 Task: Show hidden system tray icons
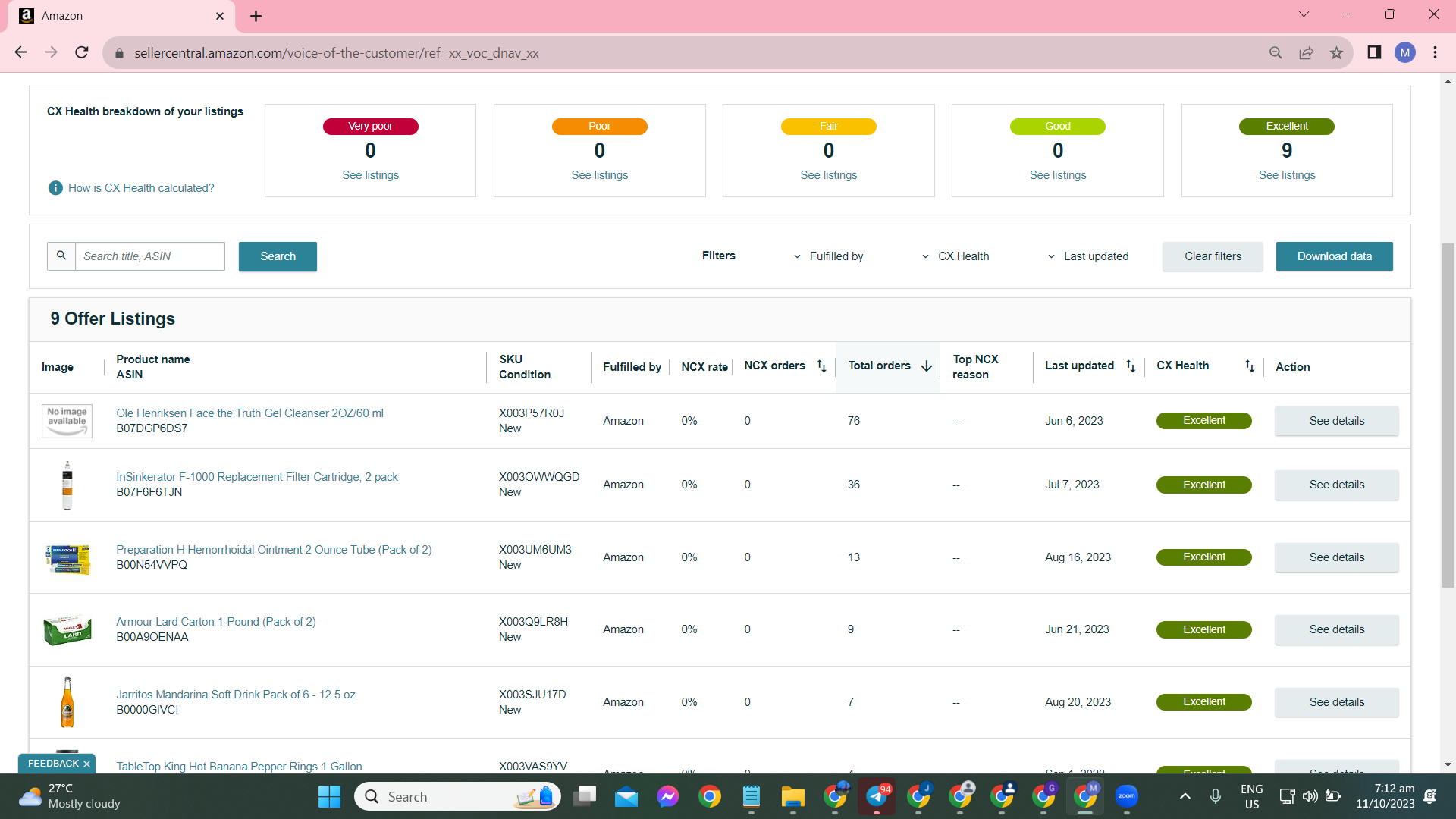point(1185,796)
